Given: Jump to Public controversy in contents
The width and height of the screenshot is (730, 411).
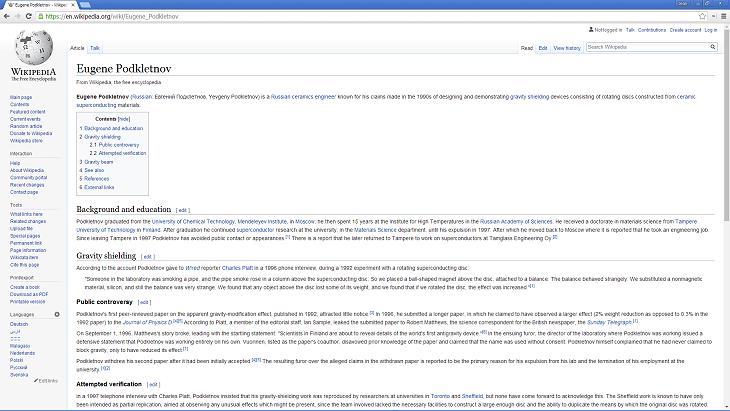Looking at the screenshot, I should 119,145.
